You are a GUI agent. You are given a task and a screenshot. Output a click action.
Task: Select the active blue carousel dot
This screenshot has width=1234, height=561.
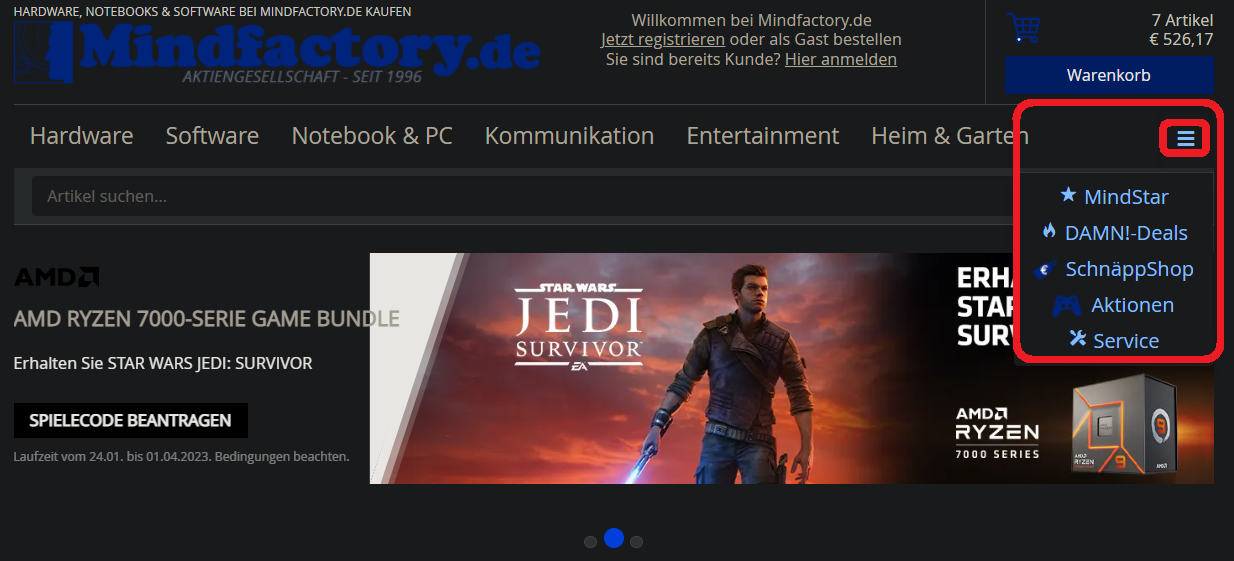coord(614,538)
